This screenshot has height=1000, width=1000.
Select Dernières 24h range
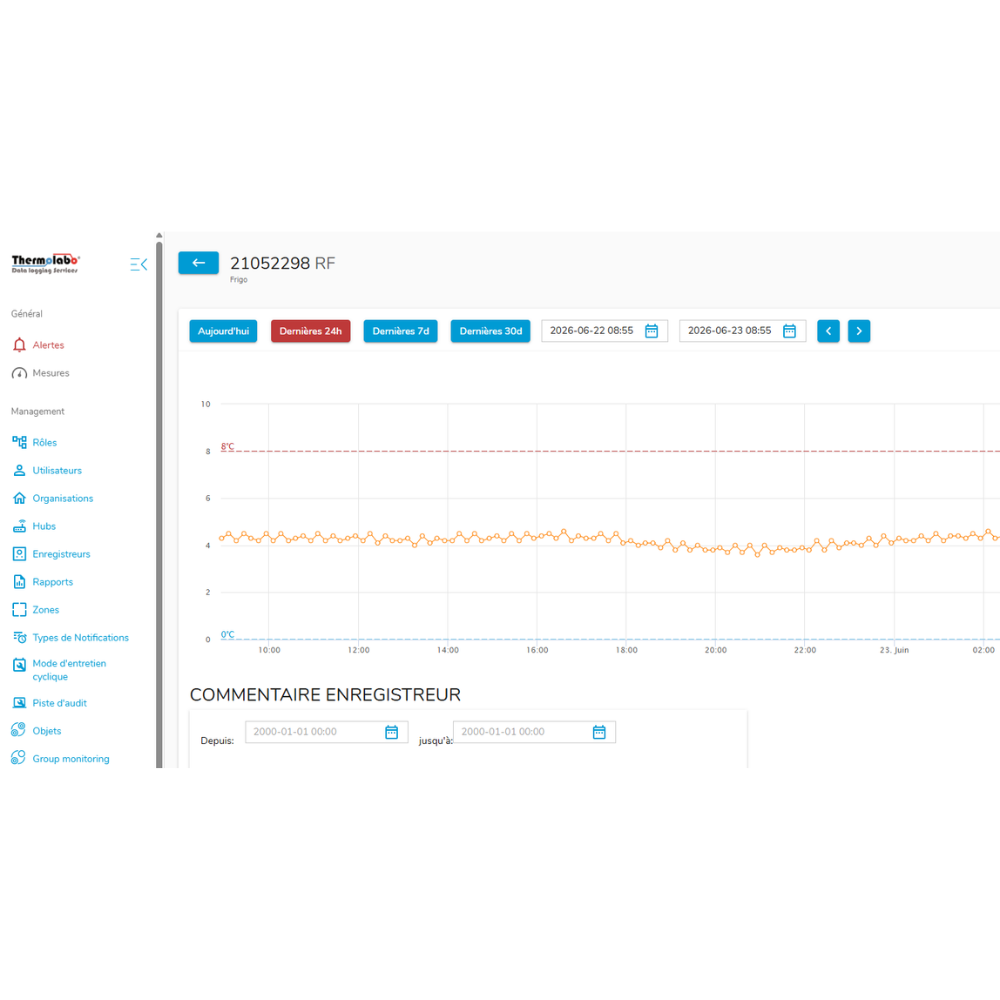pos(311,331)
